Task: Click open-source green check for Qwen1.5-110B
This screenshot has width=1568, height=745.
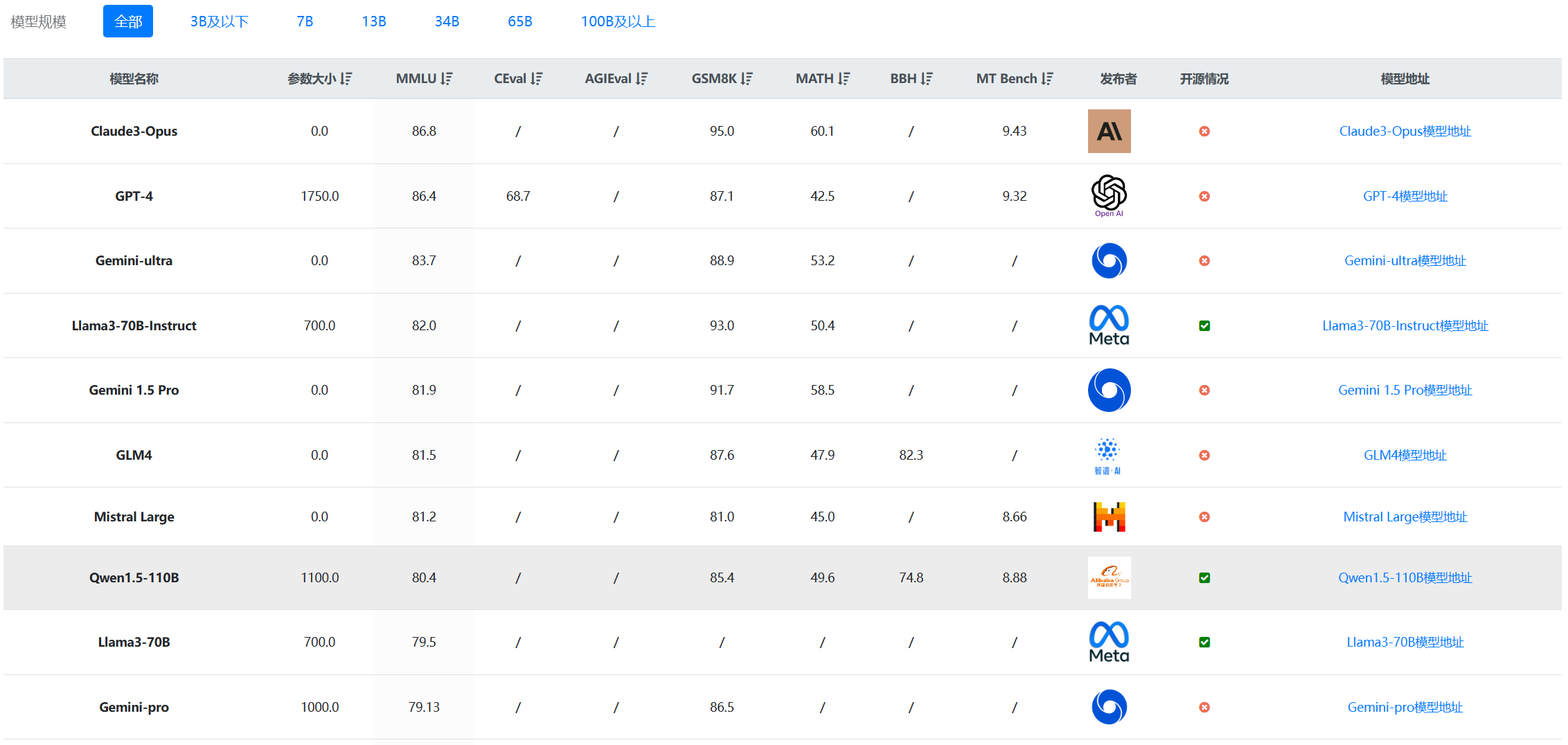Action: 1204,577
